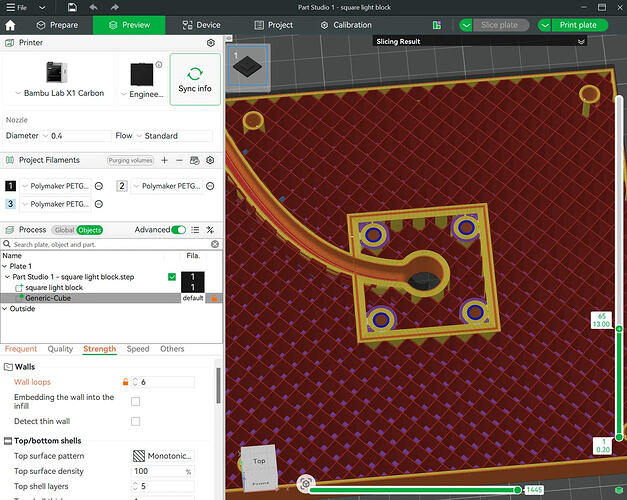
Task: Click the undo arrow icon
Action: click(x=94, y=7)
